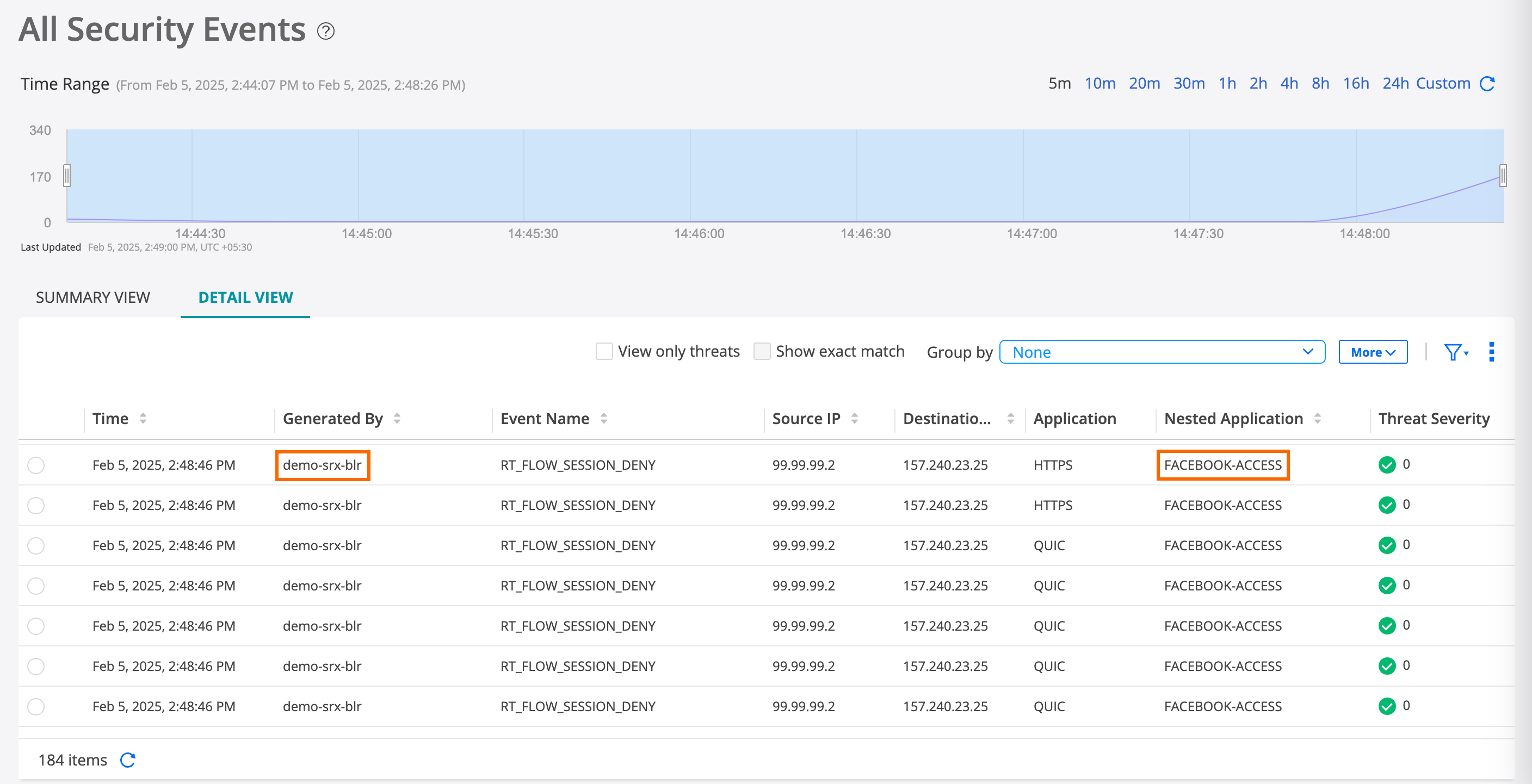Switch to the Summary View tab
This screenshot has width=1532, height=784.
coord(93,297)
